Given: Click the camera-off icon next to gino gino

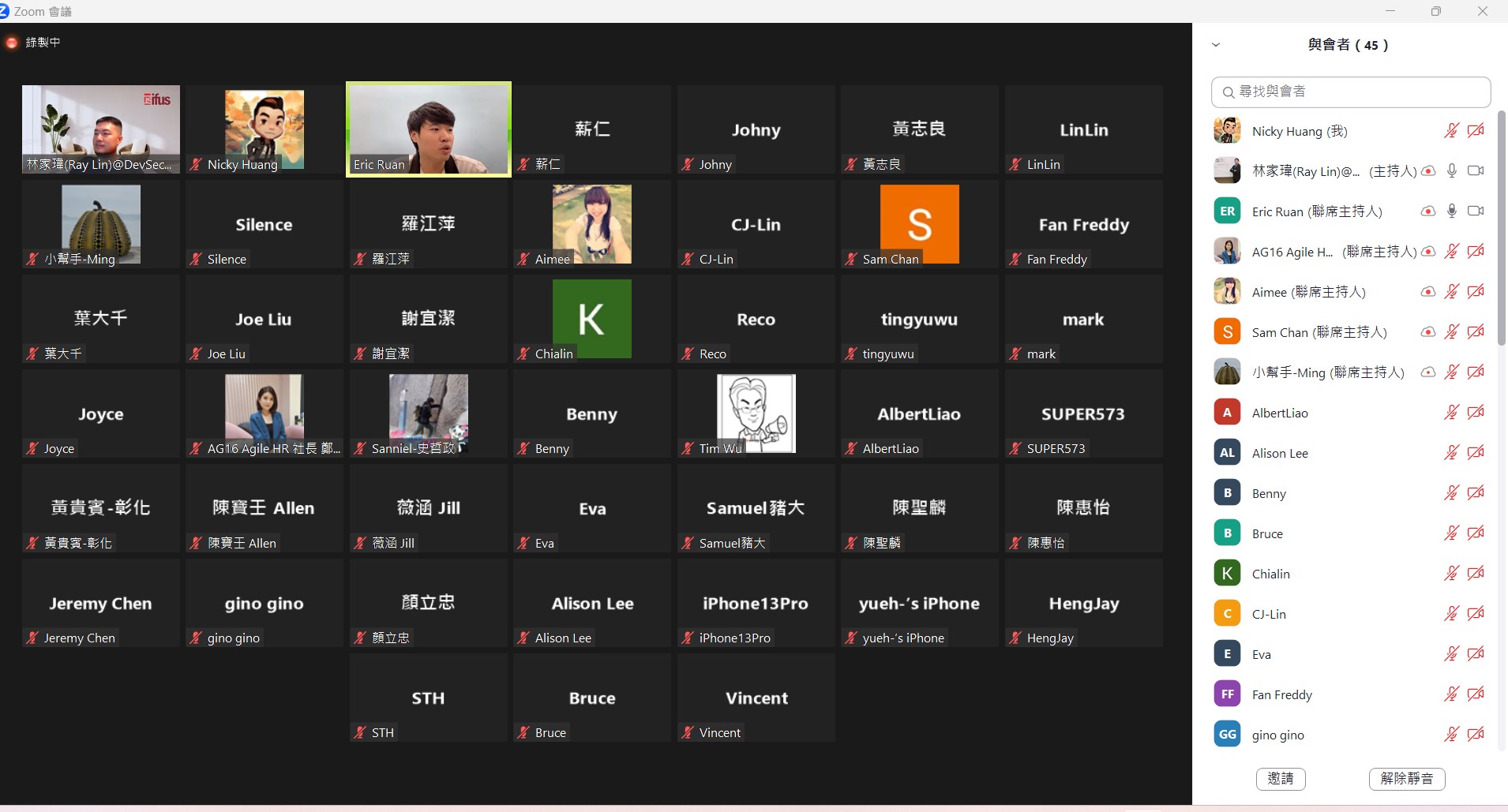Looking at the screenshot, I should [x=1475, y=735].
